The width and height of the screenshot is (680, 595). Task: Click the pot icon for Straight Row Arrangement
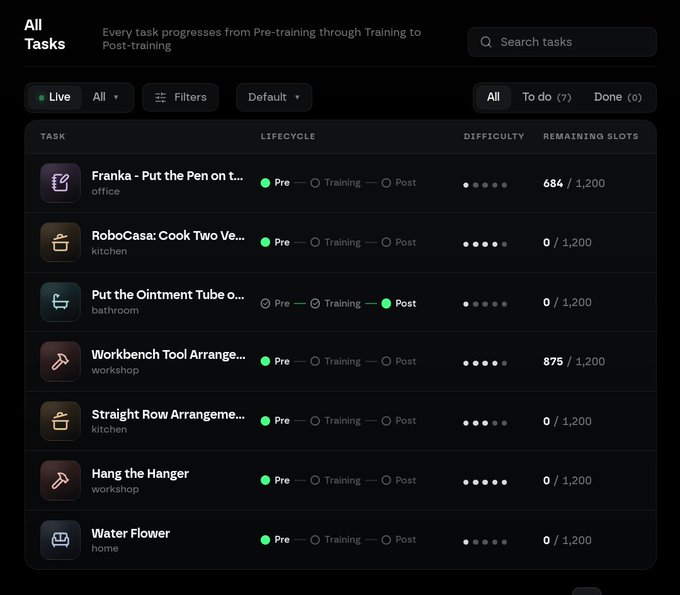(x=60, y=421)
